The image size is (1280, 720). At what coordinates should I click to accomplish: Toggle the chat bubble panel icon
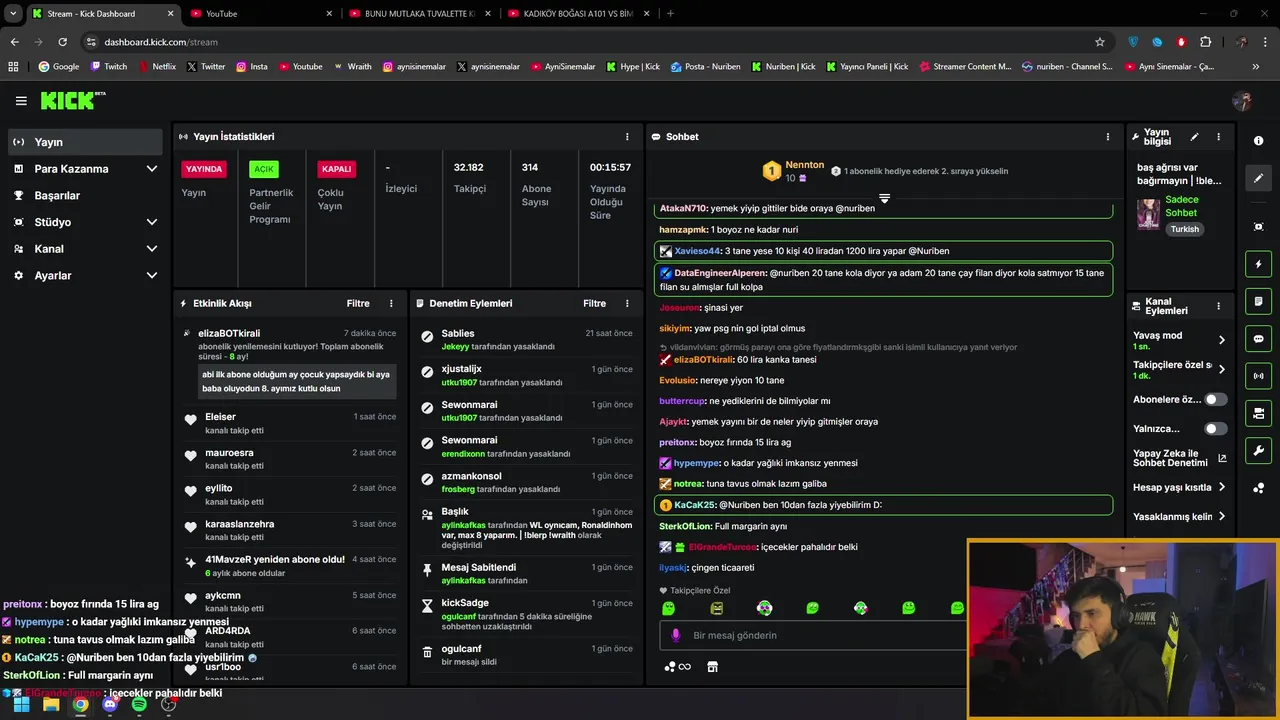(1259, 339)
